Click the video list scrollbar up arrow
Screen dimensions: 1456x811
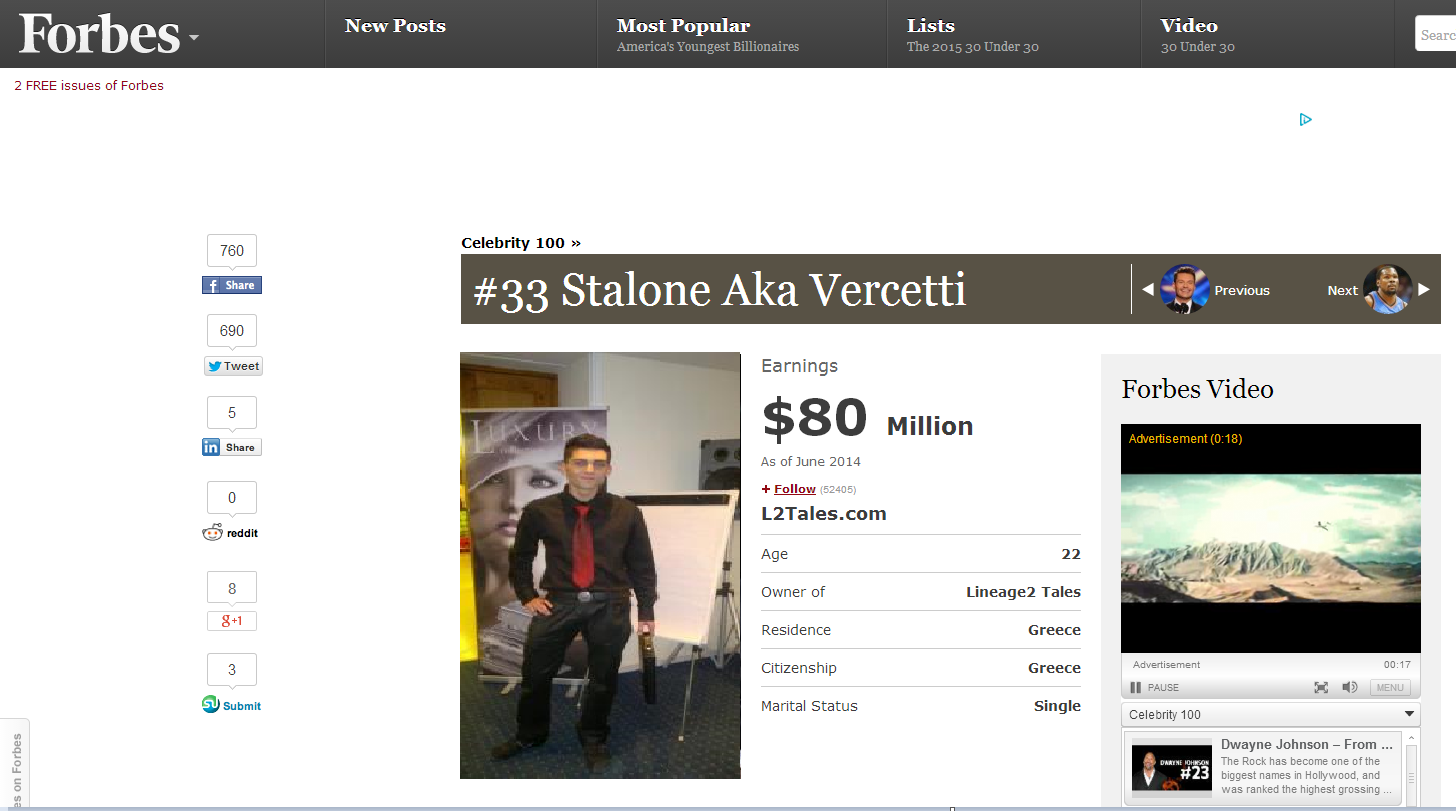[x=1411, y=738]
